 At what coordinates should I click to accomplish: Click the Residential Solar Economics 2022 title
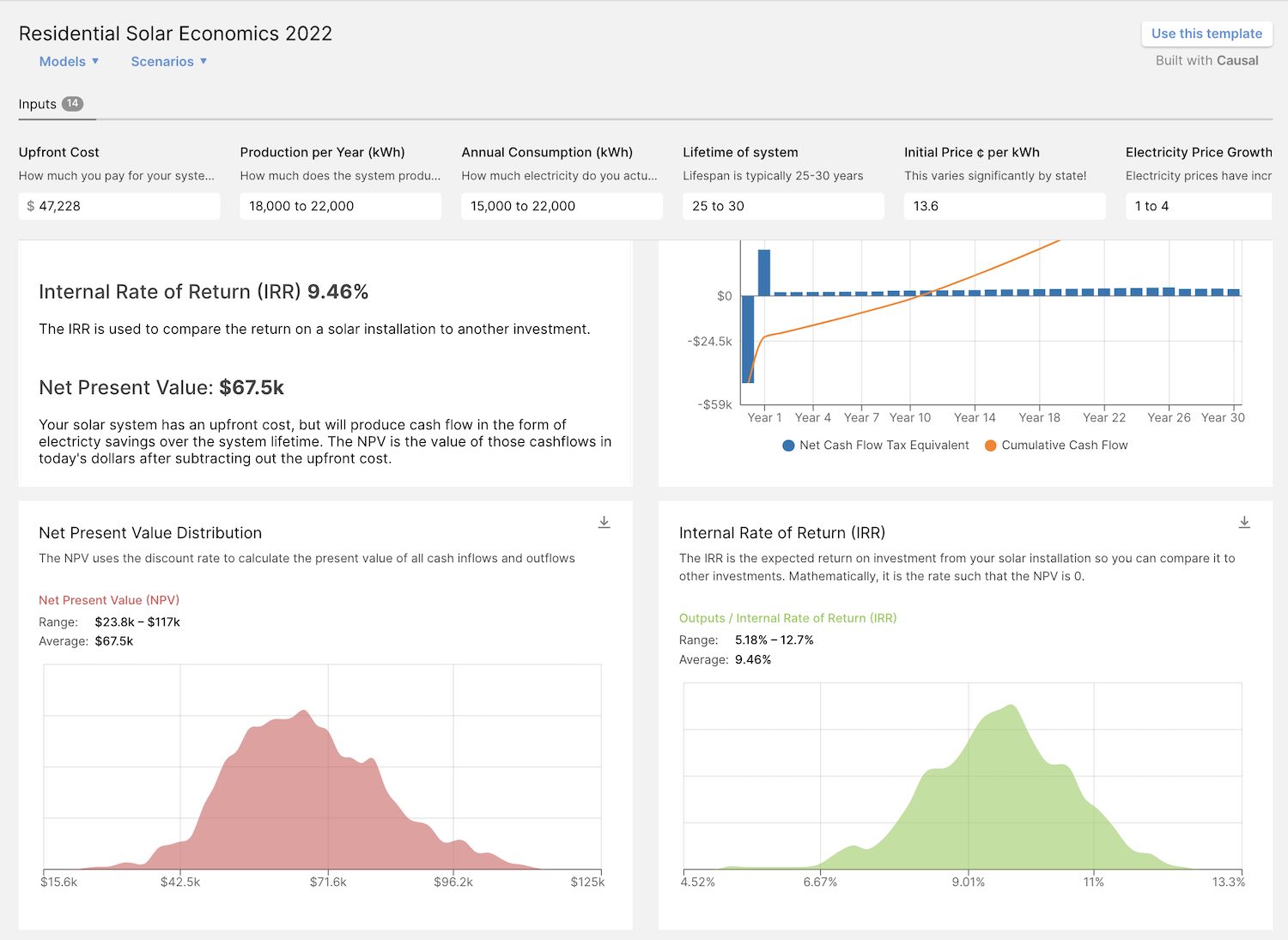click(x=175, y=33)
